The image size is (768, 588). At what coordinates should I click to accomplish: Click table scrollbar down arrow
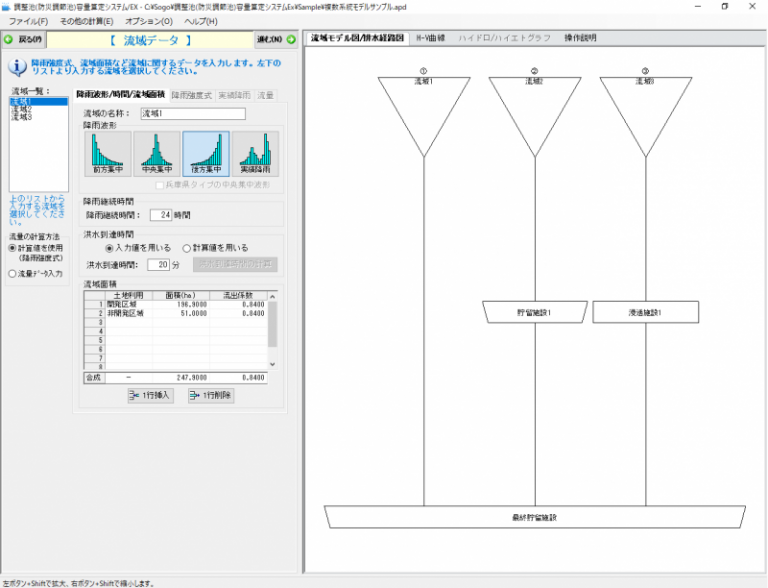click(x=273, y=364)
